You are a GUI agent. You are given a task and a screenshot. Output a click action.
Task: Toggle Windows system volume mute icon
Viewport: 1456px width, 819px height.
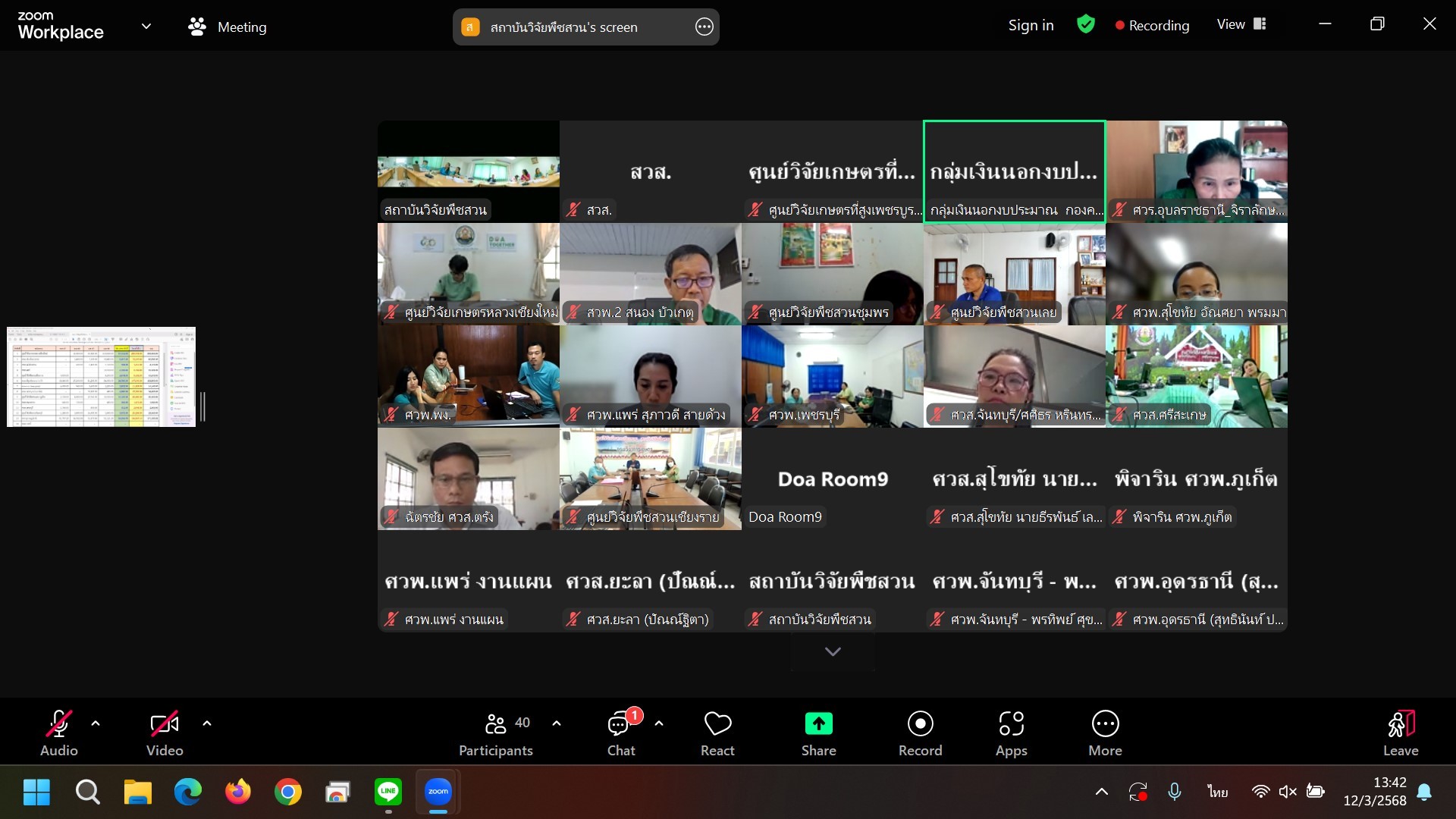(1288, 792)
